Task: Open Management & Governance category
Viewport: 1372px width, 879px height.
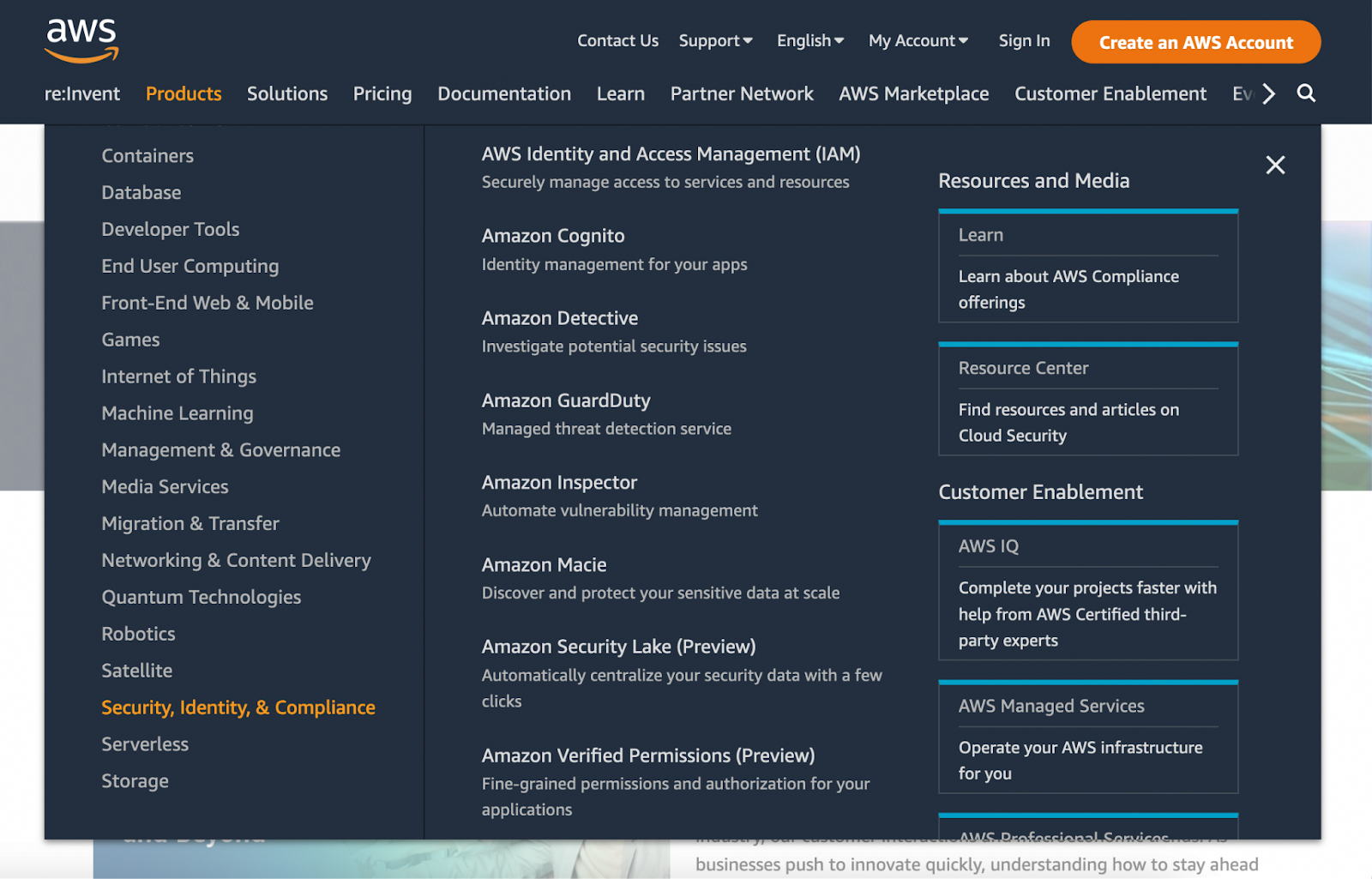Action: 221,450
